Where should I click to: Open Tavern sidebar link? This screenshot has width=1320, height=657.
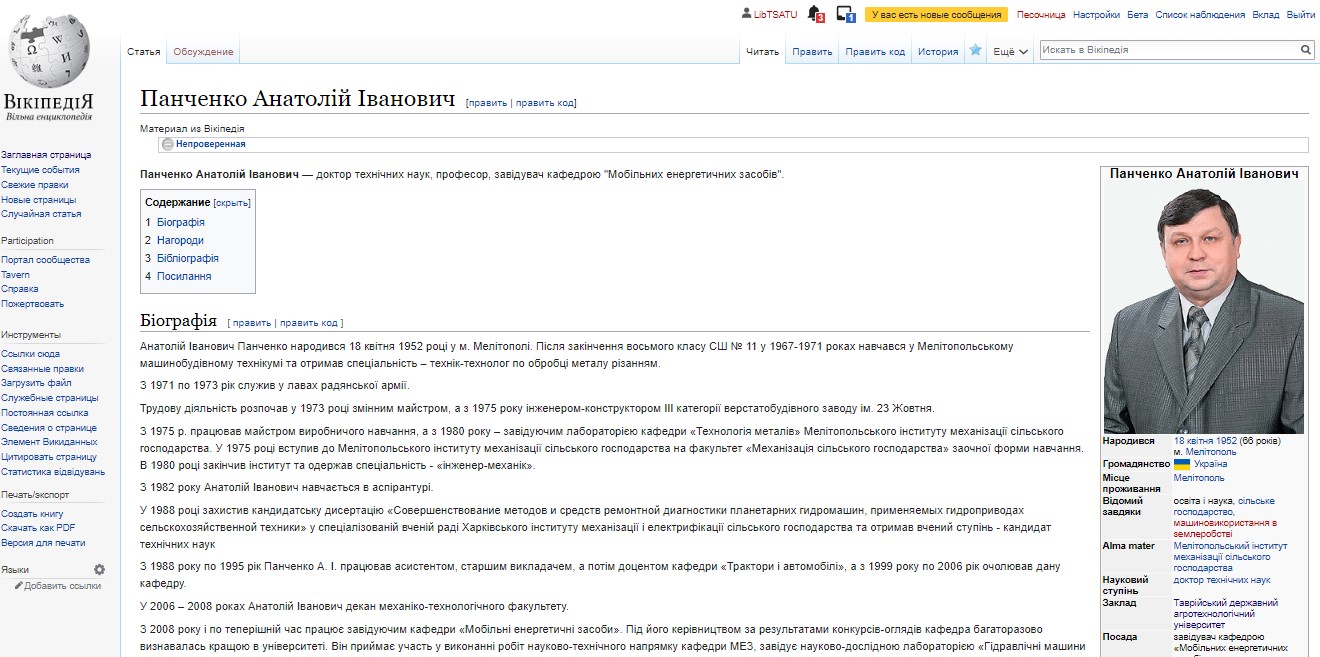click(x=15, y=275)
